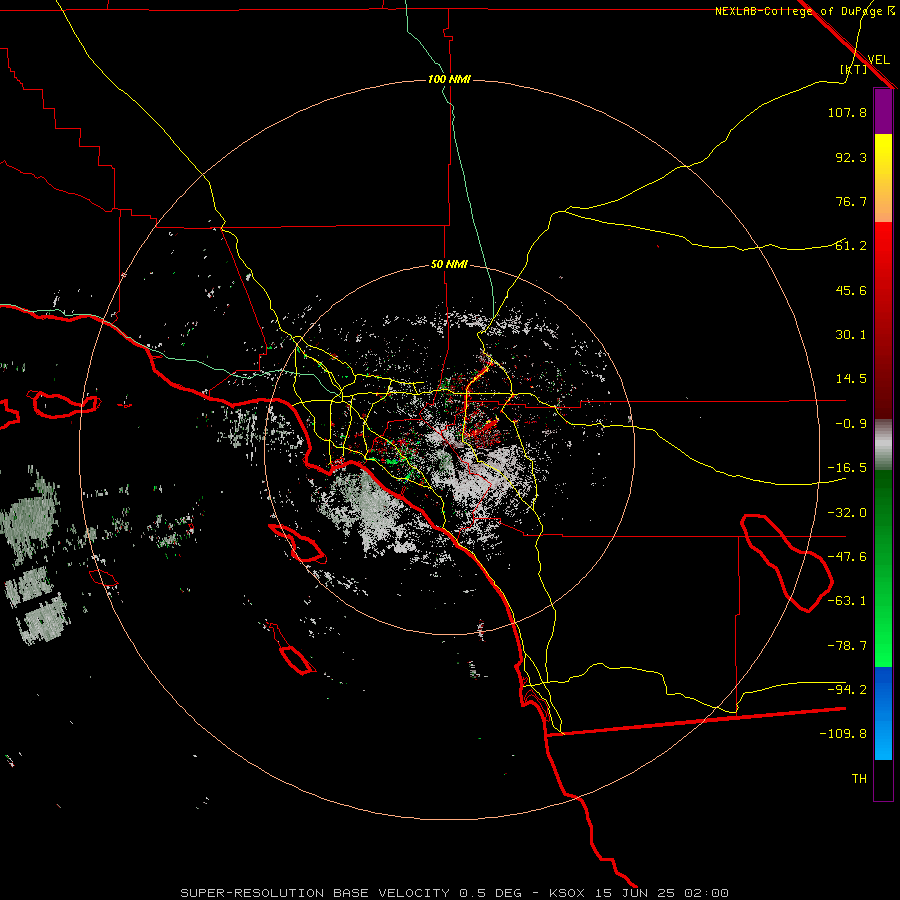Click the 50 NMI range ring label

(x=449, y=264)
